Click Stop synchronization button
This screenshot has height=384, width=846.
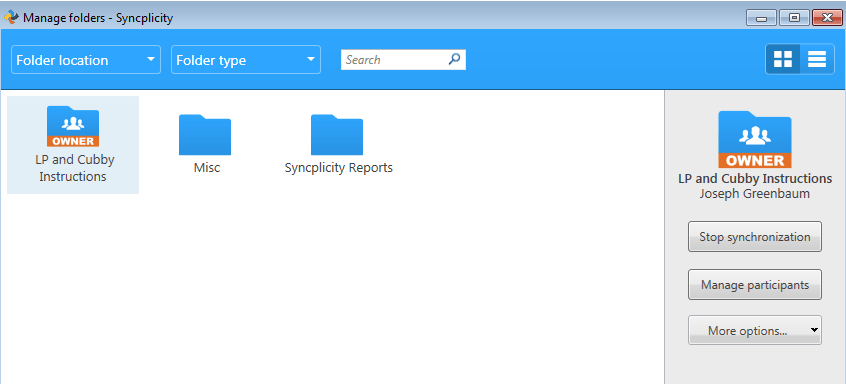(x=754, y=237)
